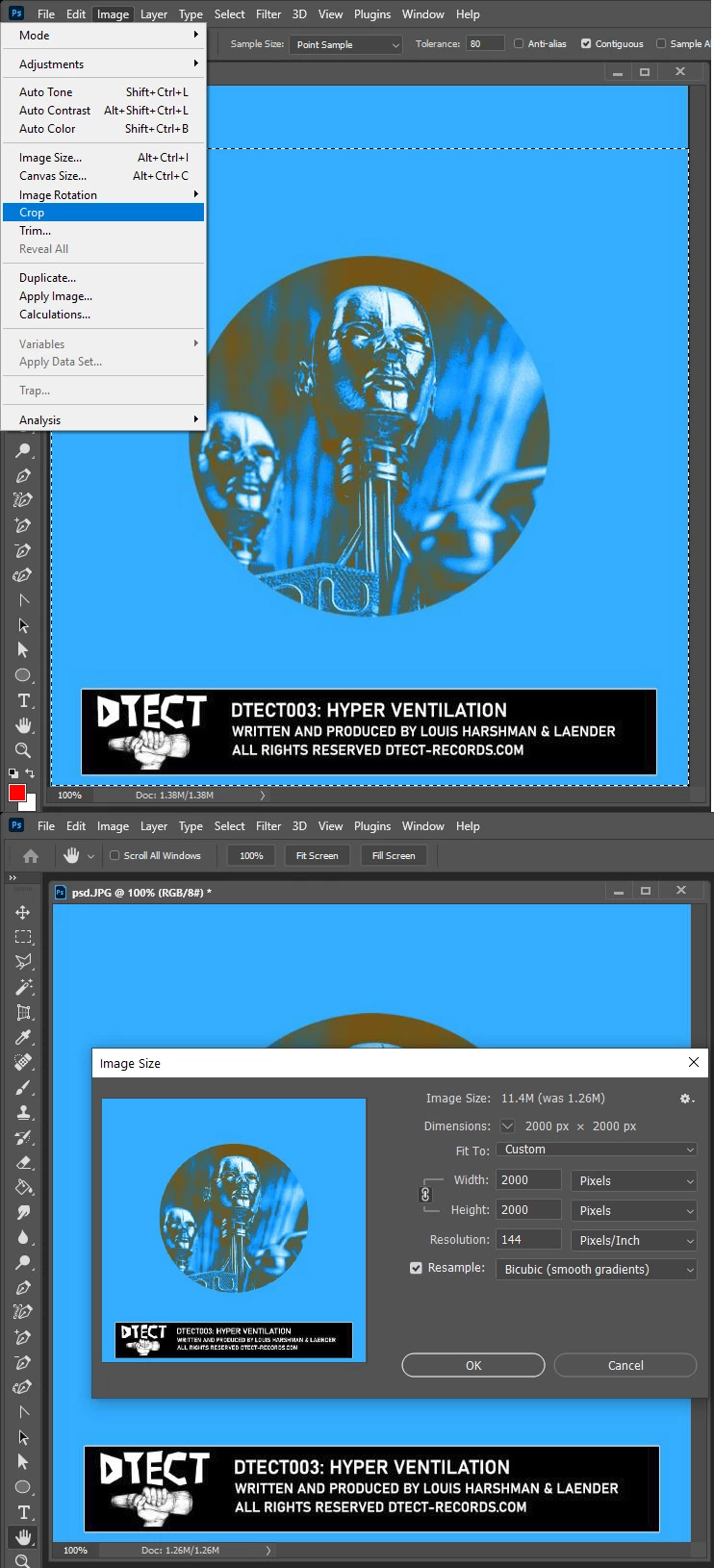Select the Brush tool
The image size is (714, 1568).
[23, 1087]
